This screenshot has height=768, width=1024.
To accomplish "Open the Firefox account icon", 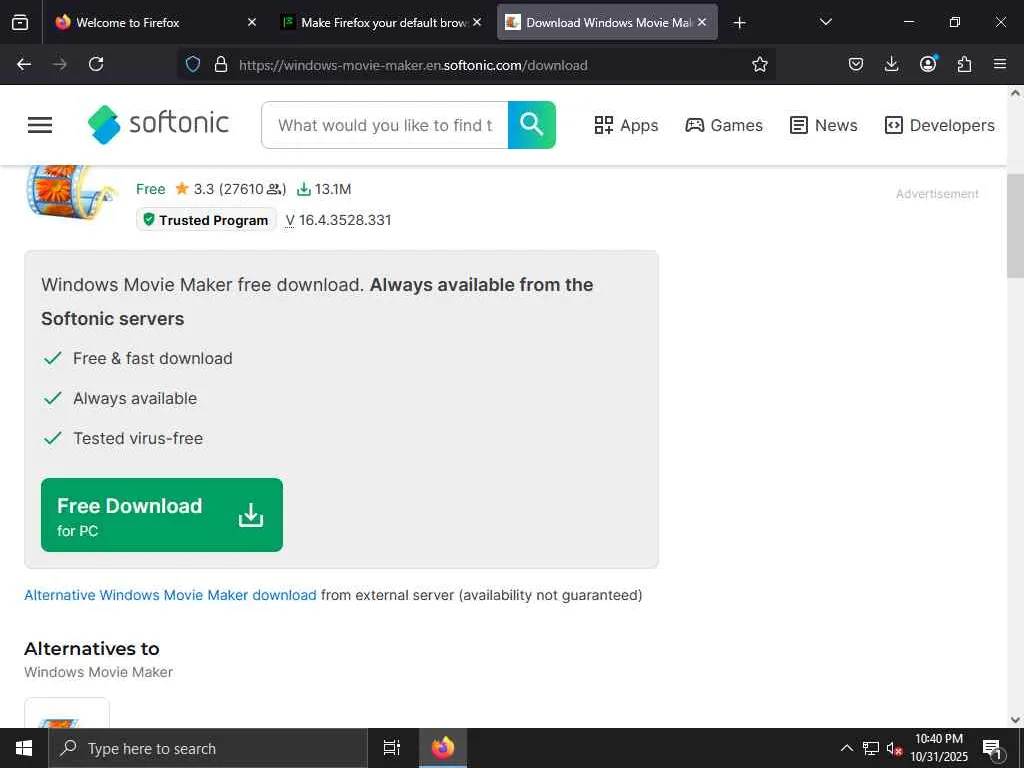I will click(x=928, y=64).
